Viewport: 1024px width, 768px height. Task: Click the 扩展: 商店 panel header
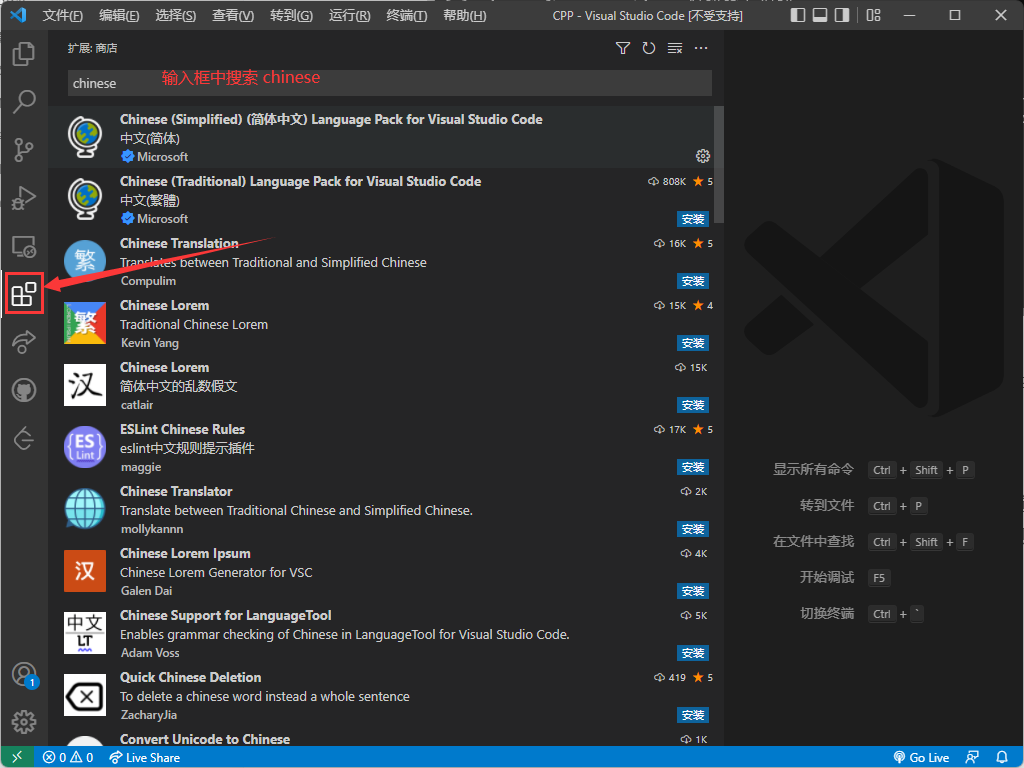point(93,48)
